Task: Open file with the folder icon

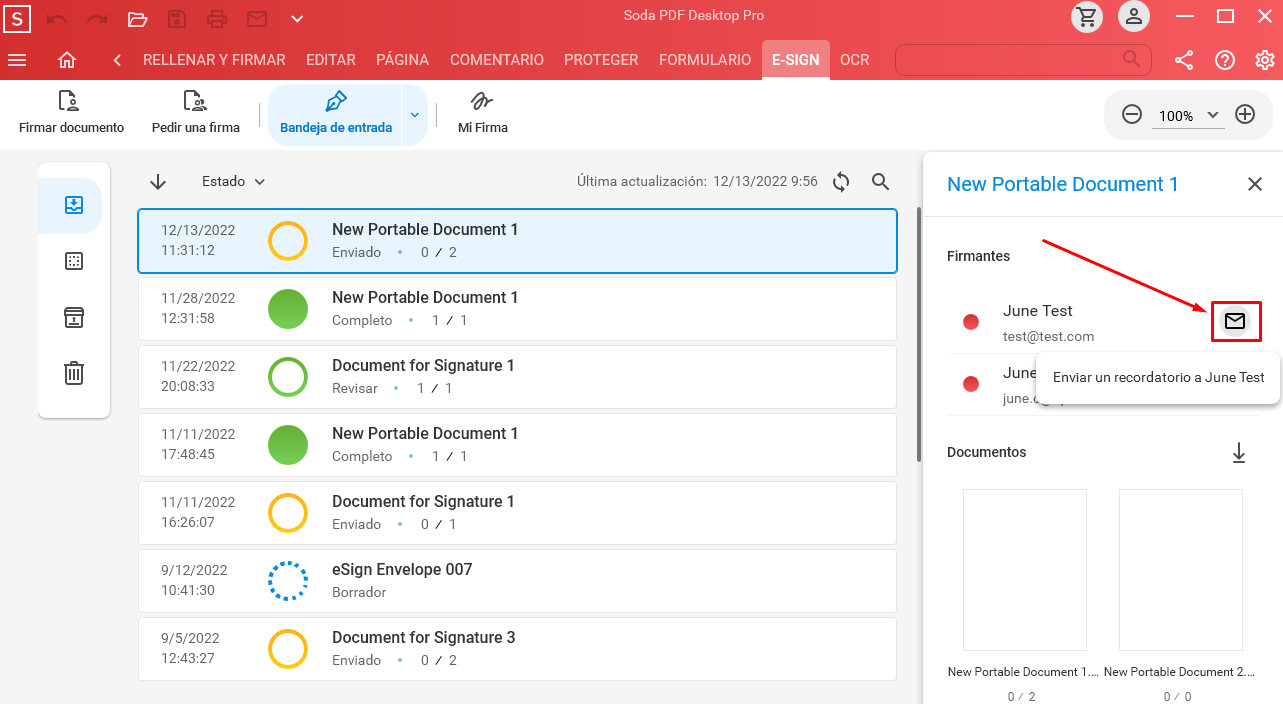Action: point(138,18)
